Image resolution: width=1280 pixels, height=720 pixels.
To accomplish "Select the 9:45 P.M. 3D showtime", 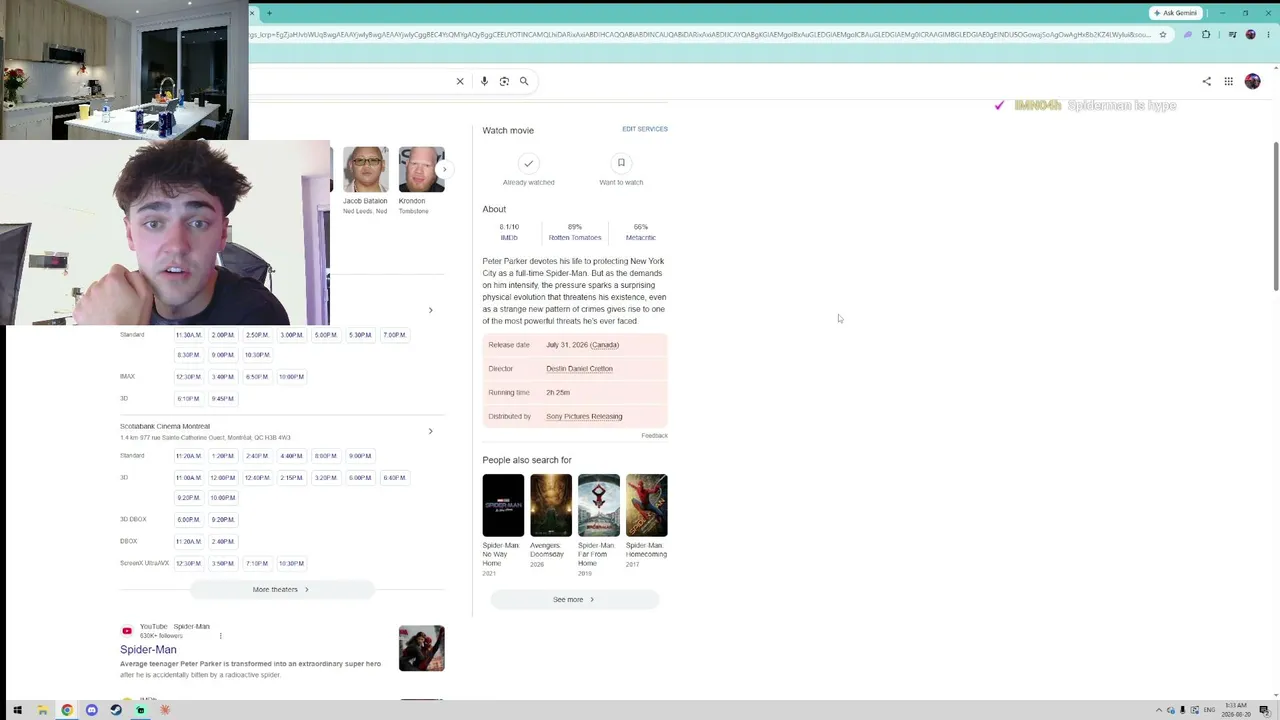I will point(222,399).
